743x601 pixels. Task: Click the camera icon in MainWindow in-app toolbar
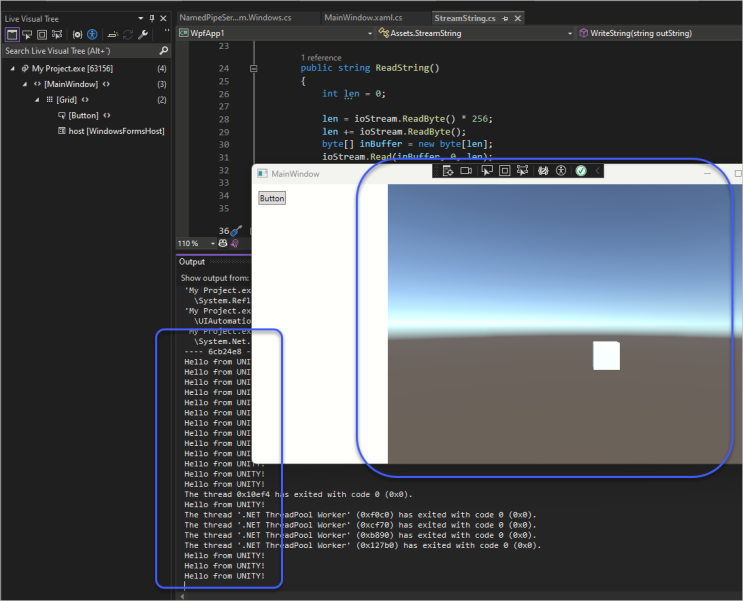(466, 171)
